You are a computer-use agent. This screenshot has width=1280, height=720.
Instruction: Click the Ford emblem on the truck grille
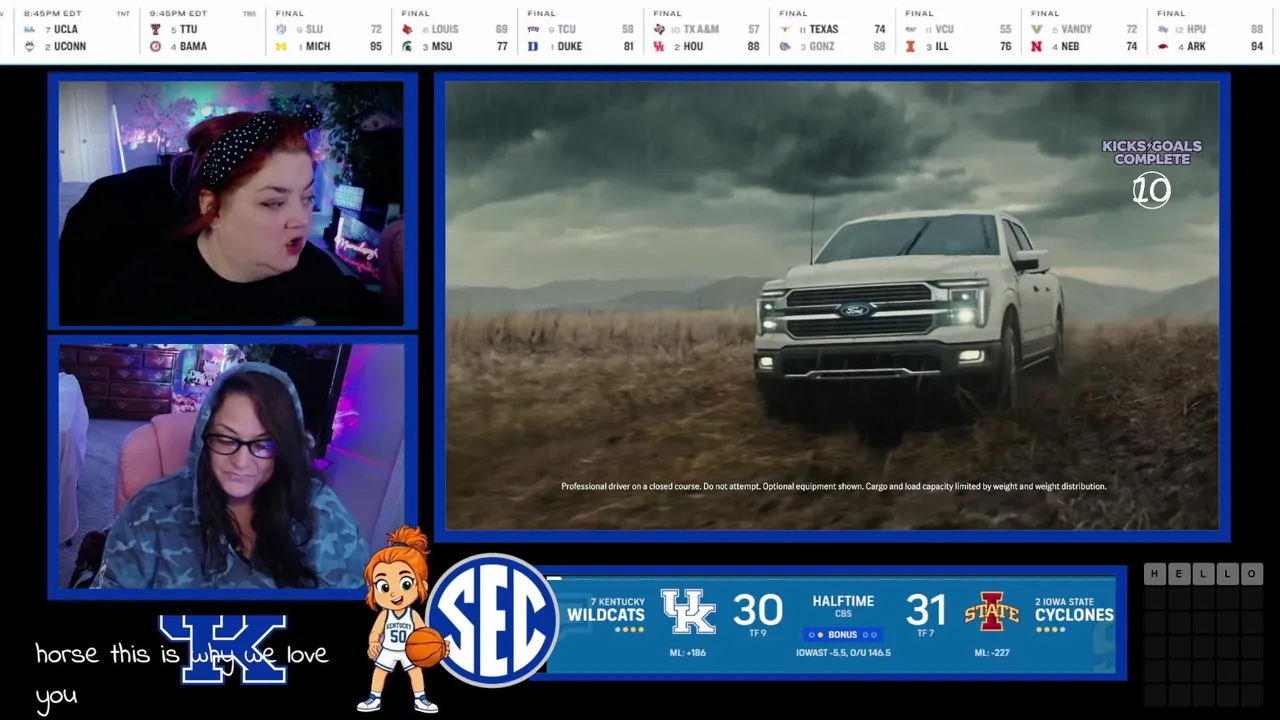[856, 310]
